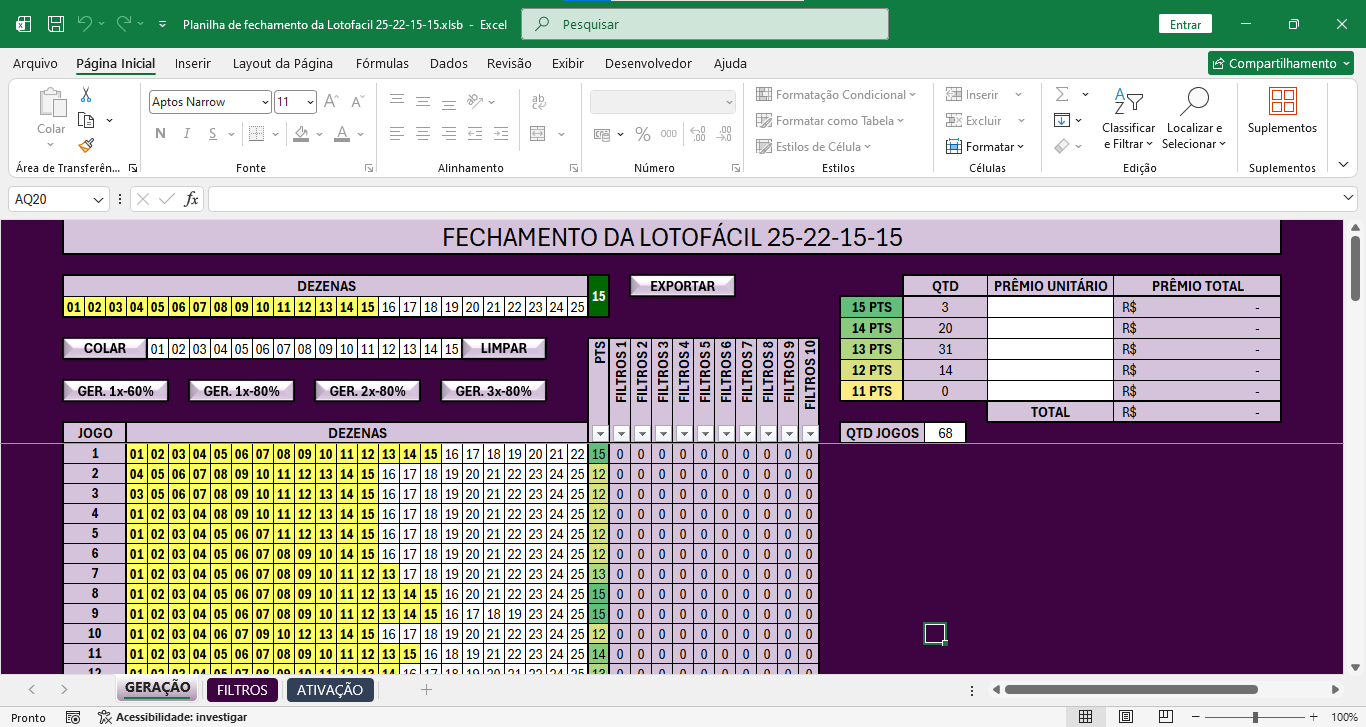The width and height of the screenshot is (1366, 727).
Task: Open the font name Aptos Narrow dropdown
Action: pyautogui.click(x=264, y=102)
